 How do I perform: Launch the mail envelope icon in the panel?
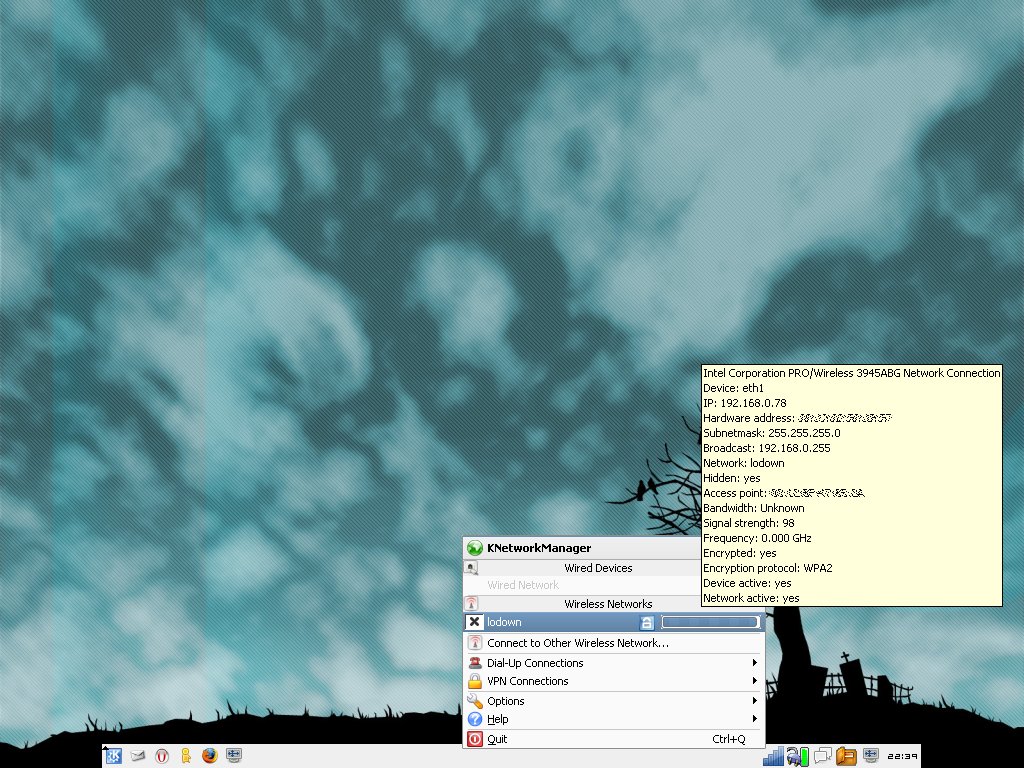click(x=138, y=756)
